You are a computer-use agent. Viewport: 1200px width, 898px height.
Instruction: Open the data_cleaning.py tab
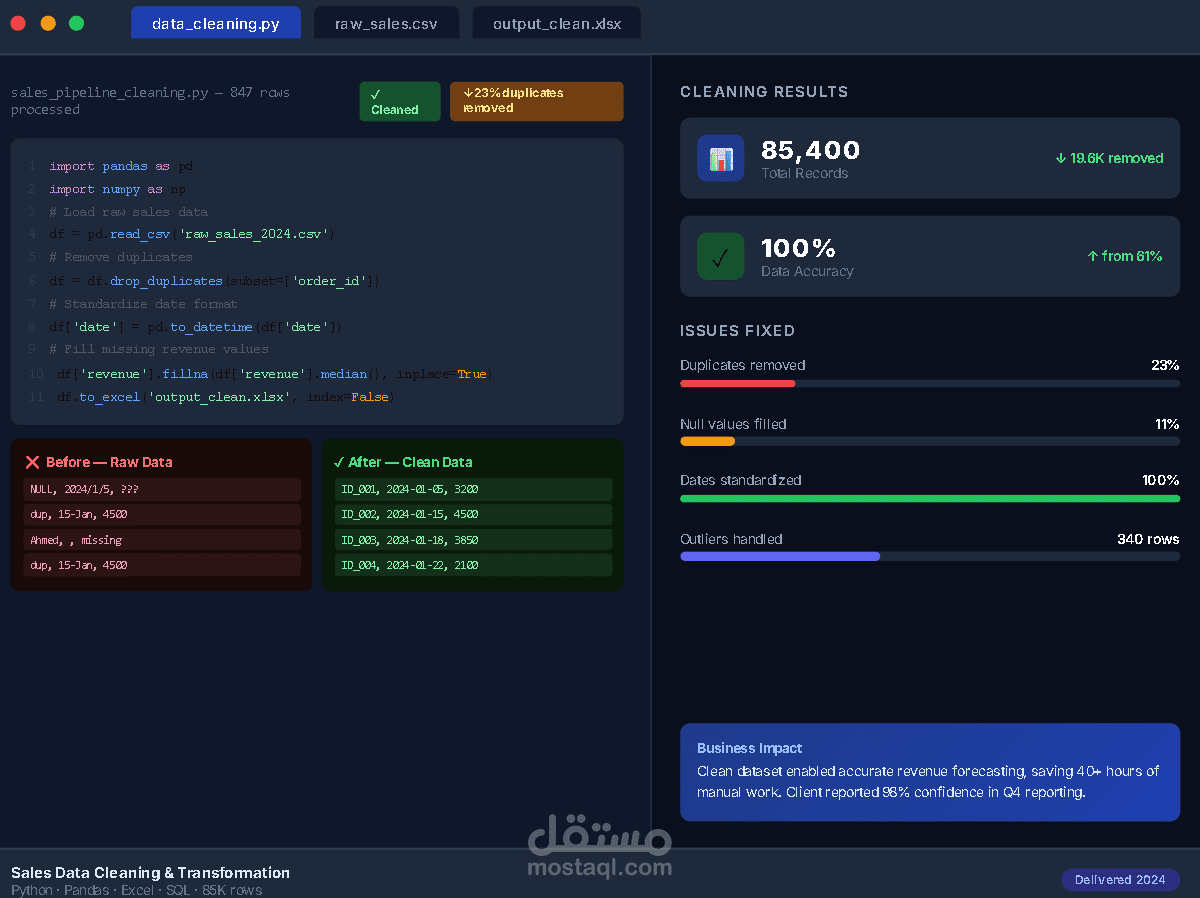pos(216,23)
